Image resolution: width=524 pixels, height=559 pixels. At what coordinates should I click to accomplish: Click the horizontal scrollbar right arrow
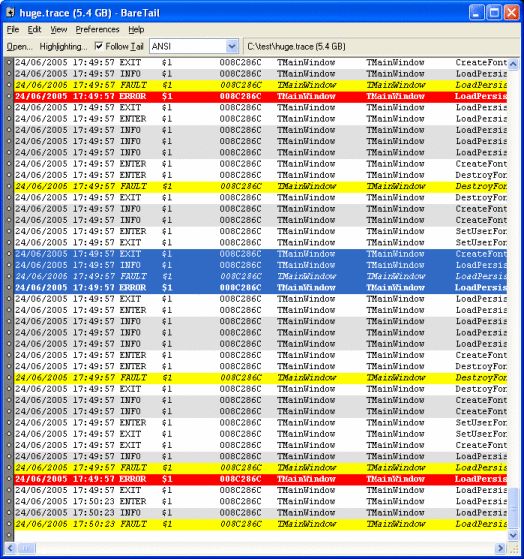coord(501,548)
